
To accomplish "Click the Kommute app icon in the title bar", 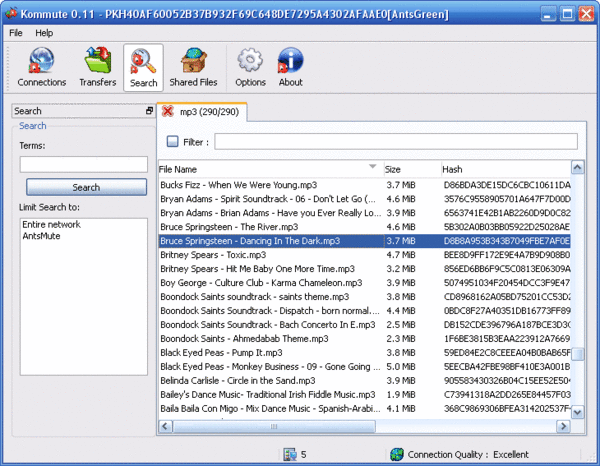I will pos(11,14).
